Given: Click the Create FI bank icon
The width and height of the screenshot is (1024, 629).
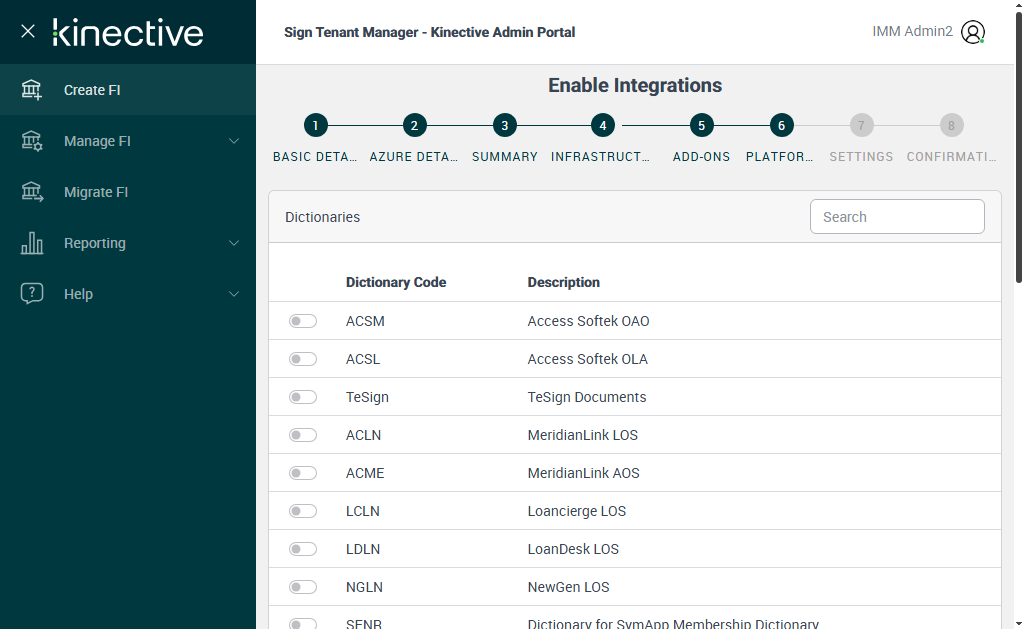Looking at the screenshot, I should click(32, 90).
